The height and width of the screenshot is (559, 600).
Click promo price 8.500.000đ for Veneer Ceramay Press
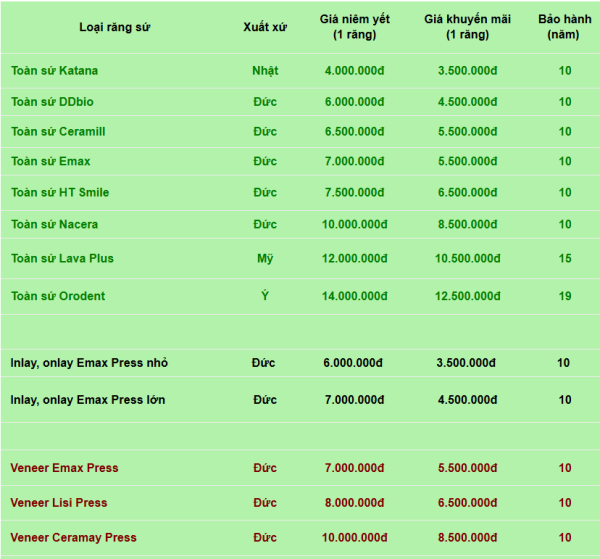468,538
